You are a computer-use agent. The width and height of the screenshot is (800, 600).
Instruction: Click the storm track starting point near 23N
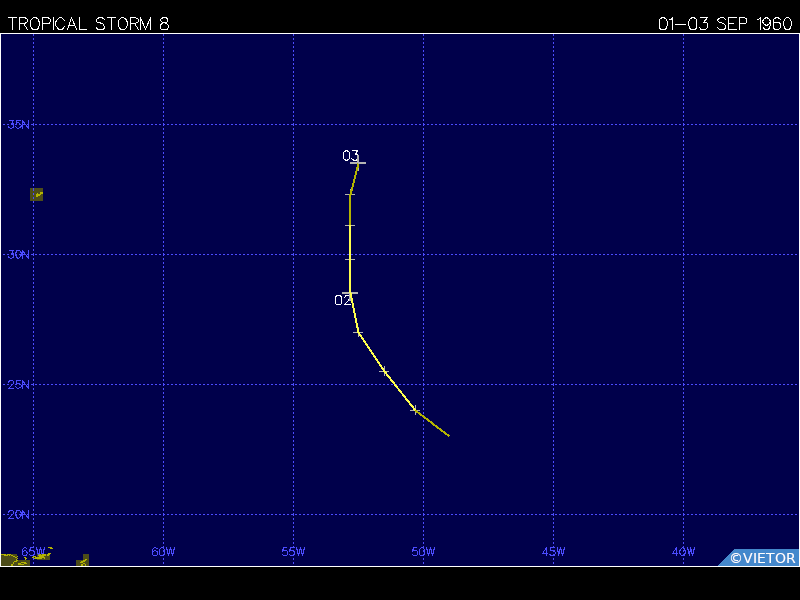(x=449, y=436)
